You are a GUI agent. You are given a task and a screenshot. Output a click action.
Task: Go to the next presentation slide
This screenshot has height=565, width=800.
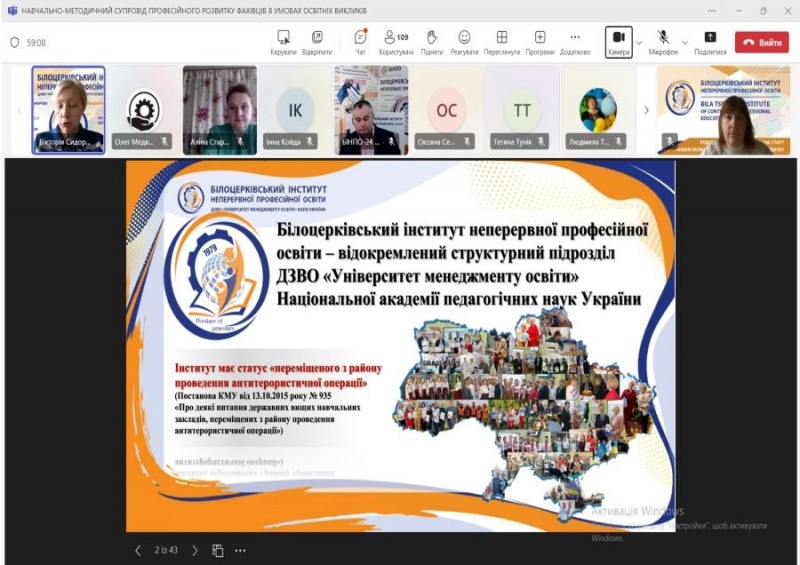point(194,550)
